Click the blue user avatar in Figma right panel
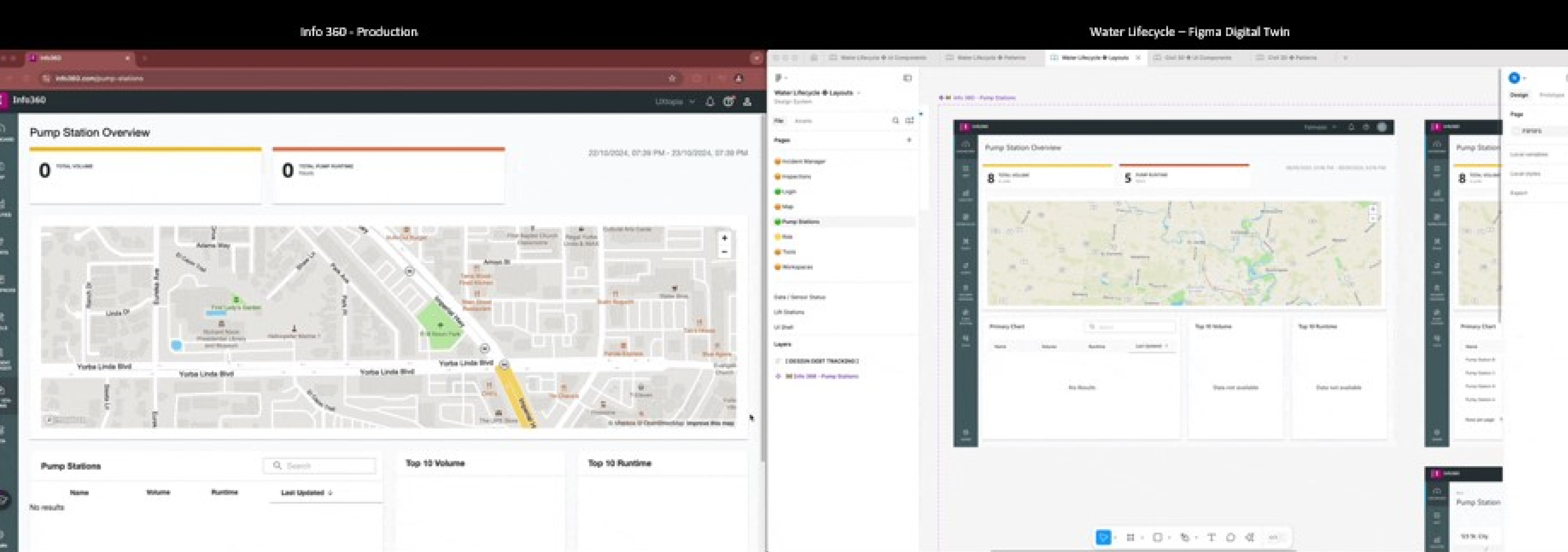 pos(1515,78)
